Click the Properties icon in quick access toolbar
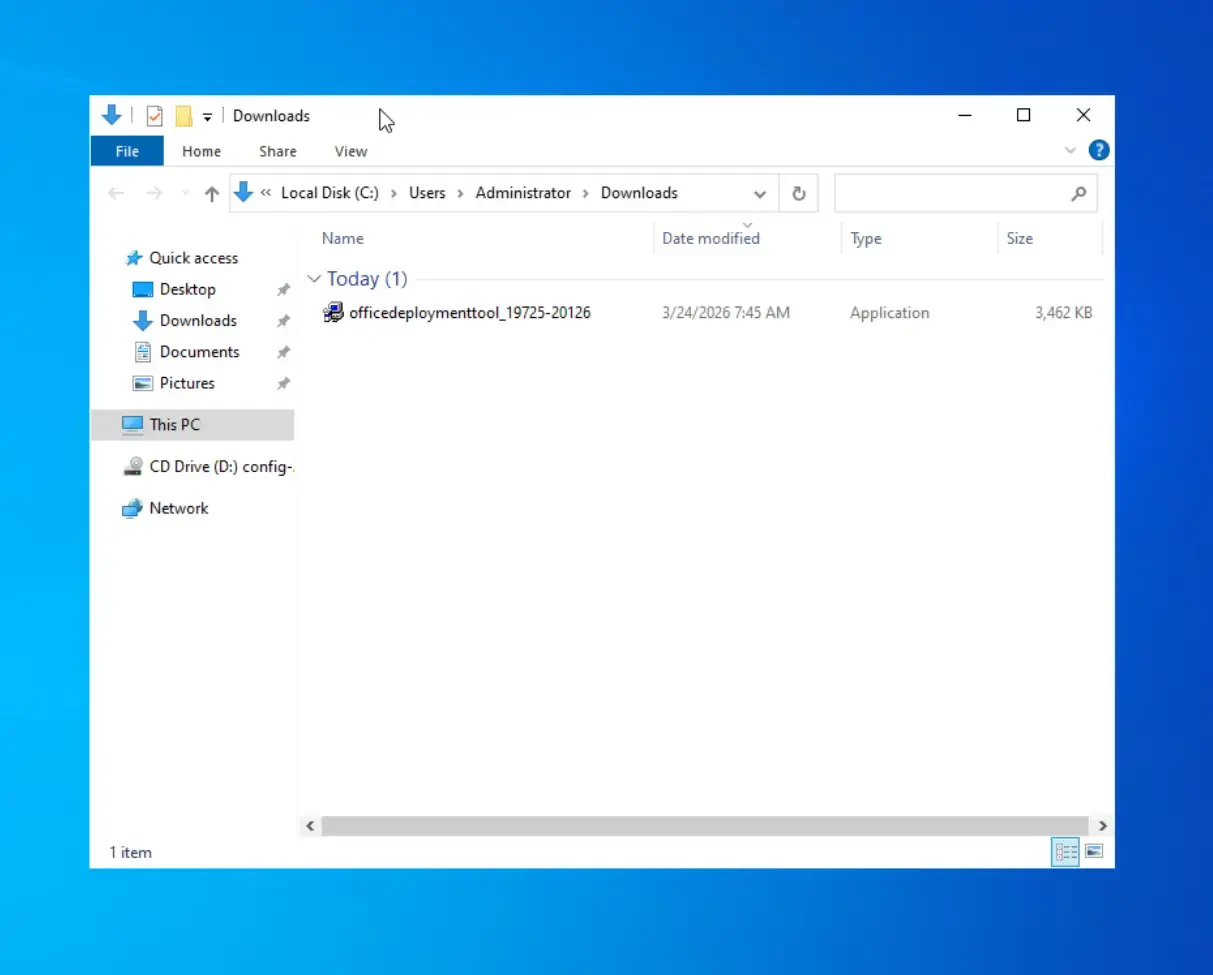This screenshot has width=1213, height=975. [x=154, y=116]
